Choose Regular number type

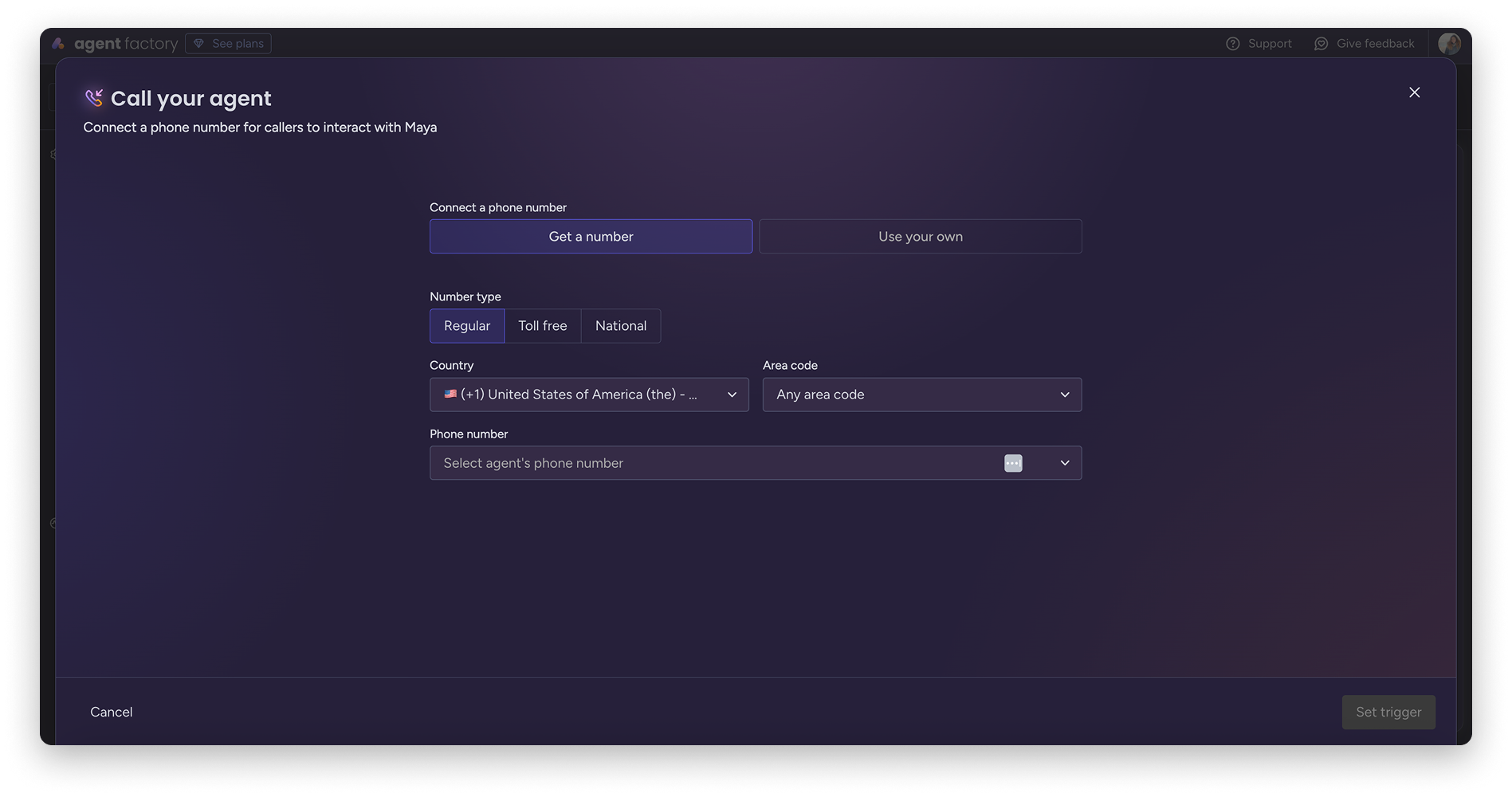pos(467,326)
